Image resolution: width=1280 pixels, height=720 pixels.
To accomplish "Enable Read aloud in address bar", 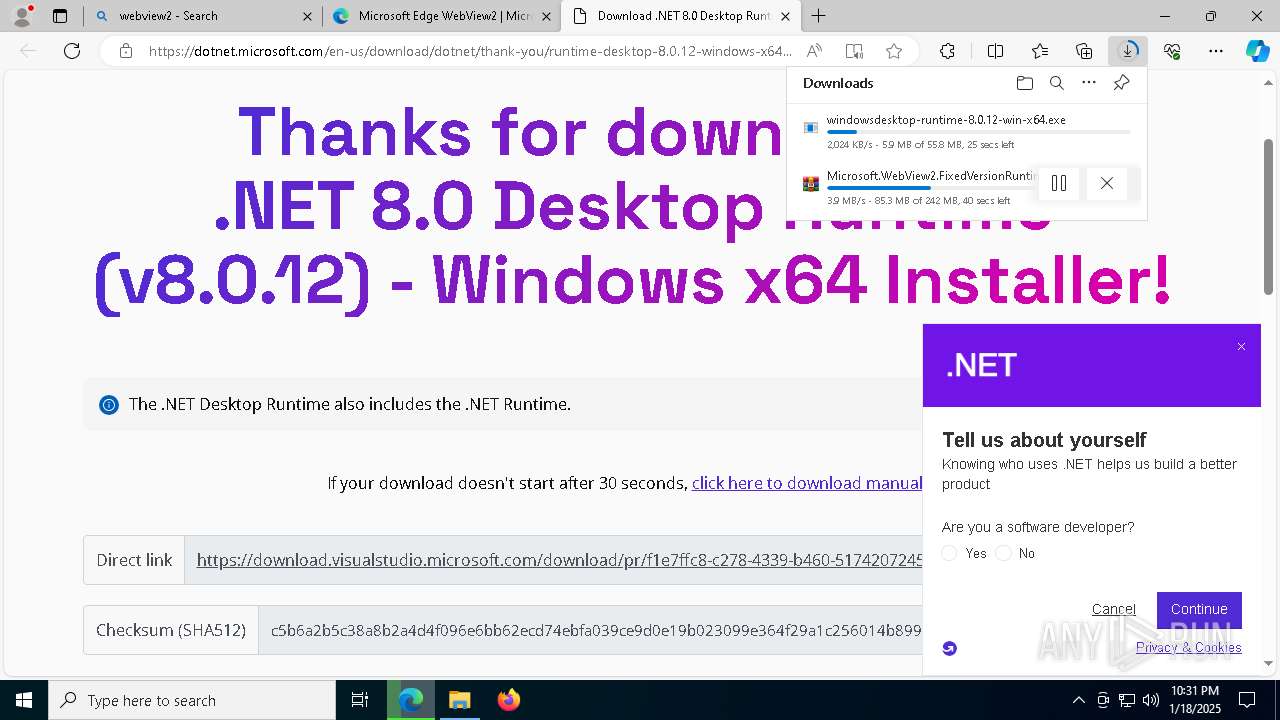I will coord(815,51).
